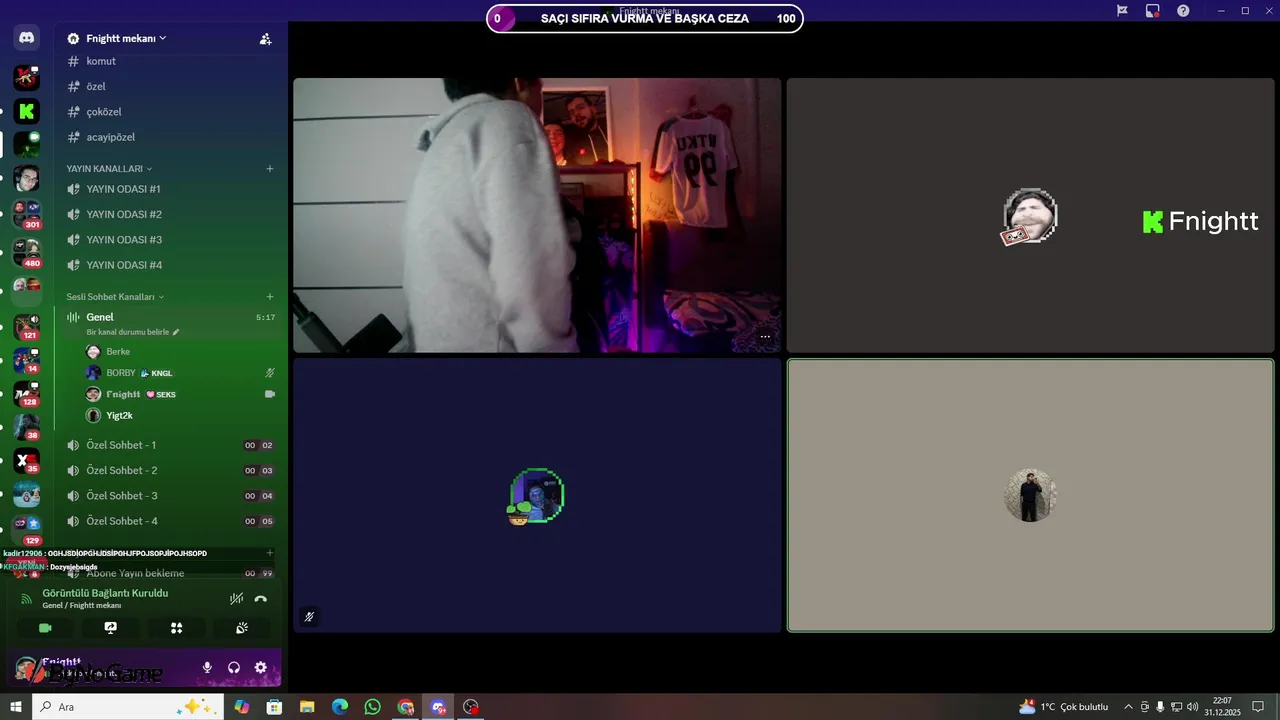Join Özel Sohbet - 1 voice channel
This screenshot has height=720, width=1280.
[x=170, y=445]
